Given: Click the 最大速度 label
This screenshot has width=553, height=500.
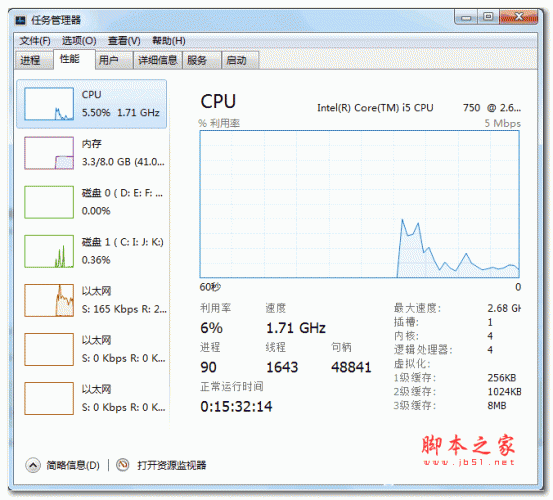Looking at the screenshot, I should coord(417,309).
